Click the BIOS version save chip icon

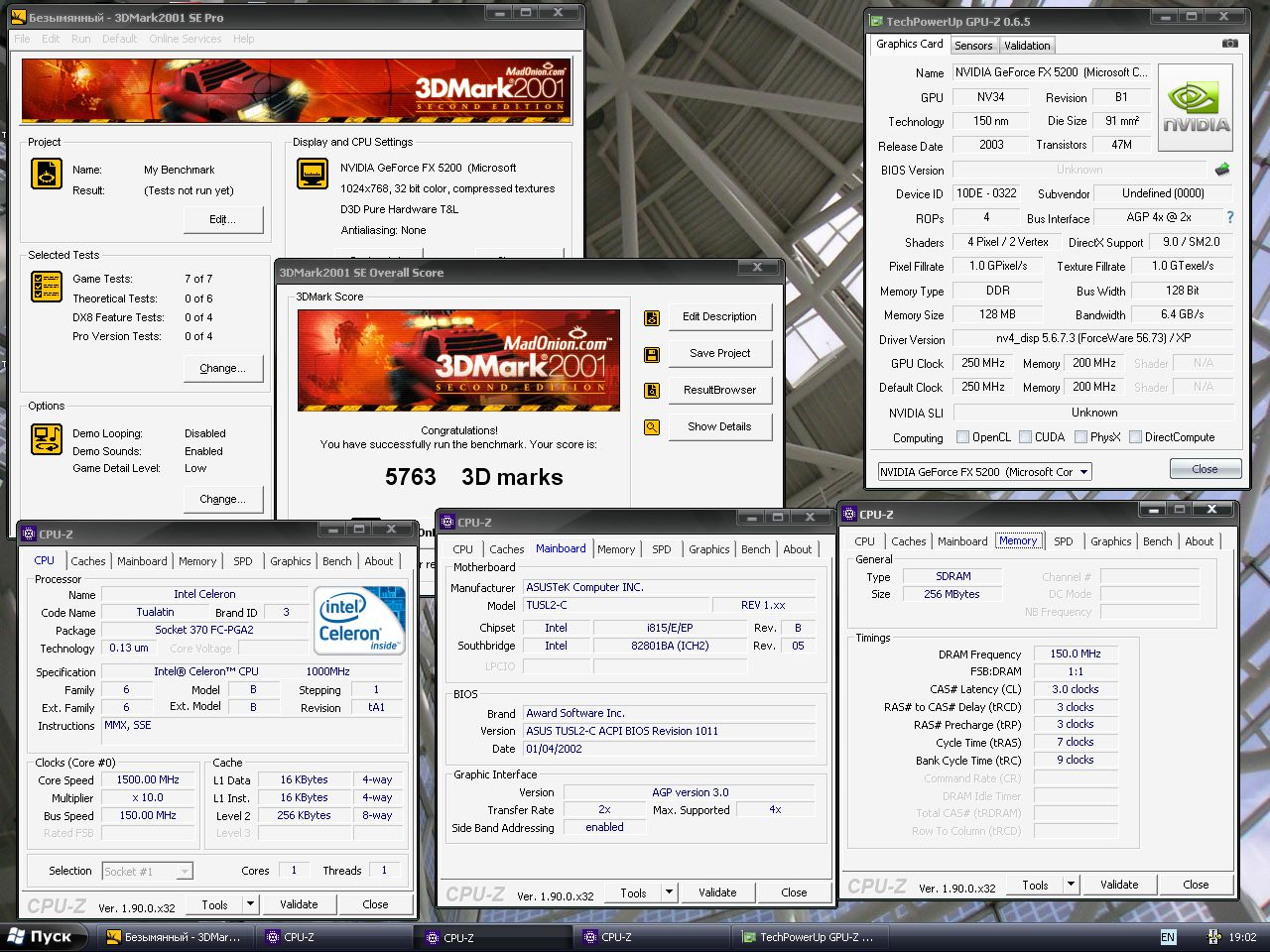point(1222,170)
